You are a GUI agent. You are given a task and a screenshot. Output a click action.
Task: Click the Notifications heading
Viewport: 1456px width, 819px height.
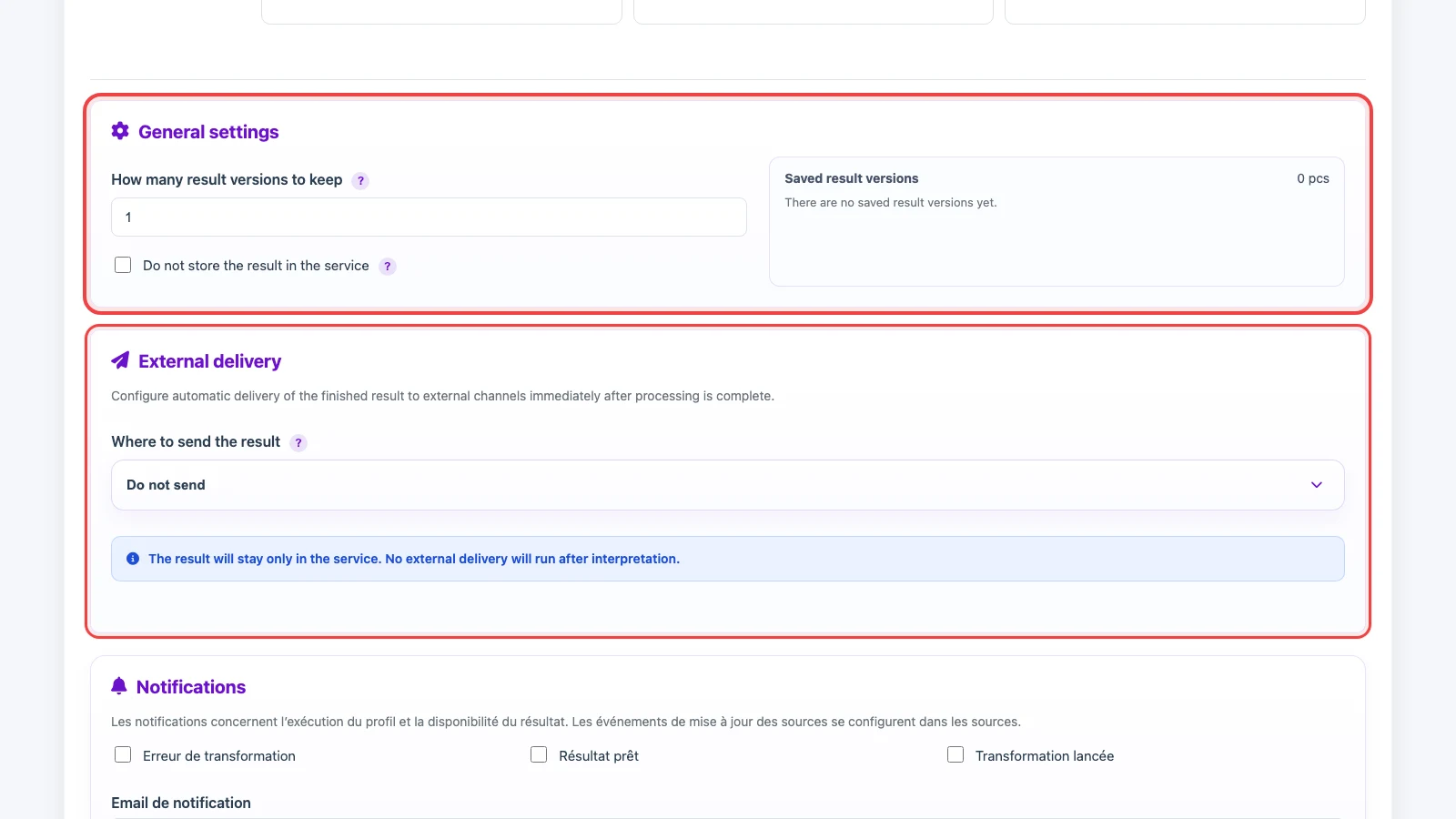[191, 687]
